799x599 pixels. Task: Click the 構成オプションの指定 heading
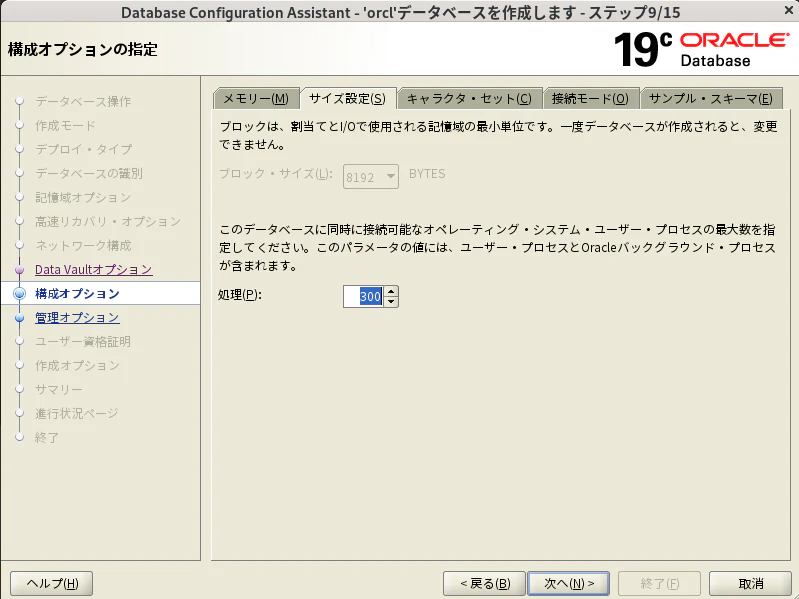[83, 49]
